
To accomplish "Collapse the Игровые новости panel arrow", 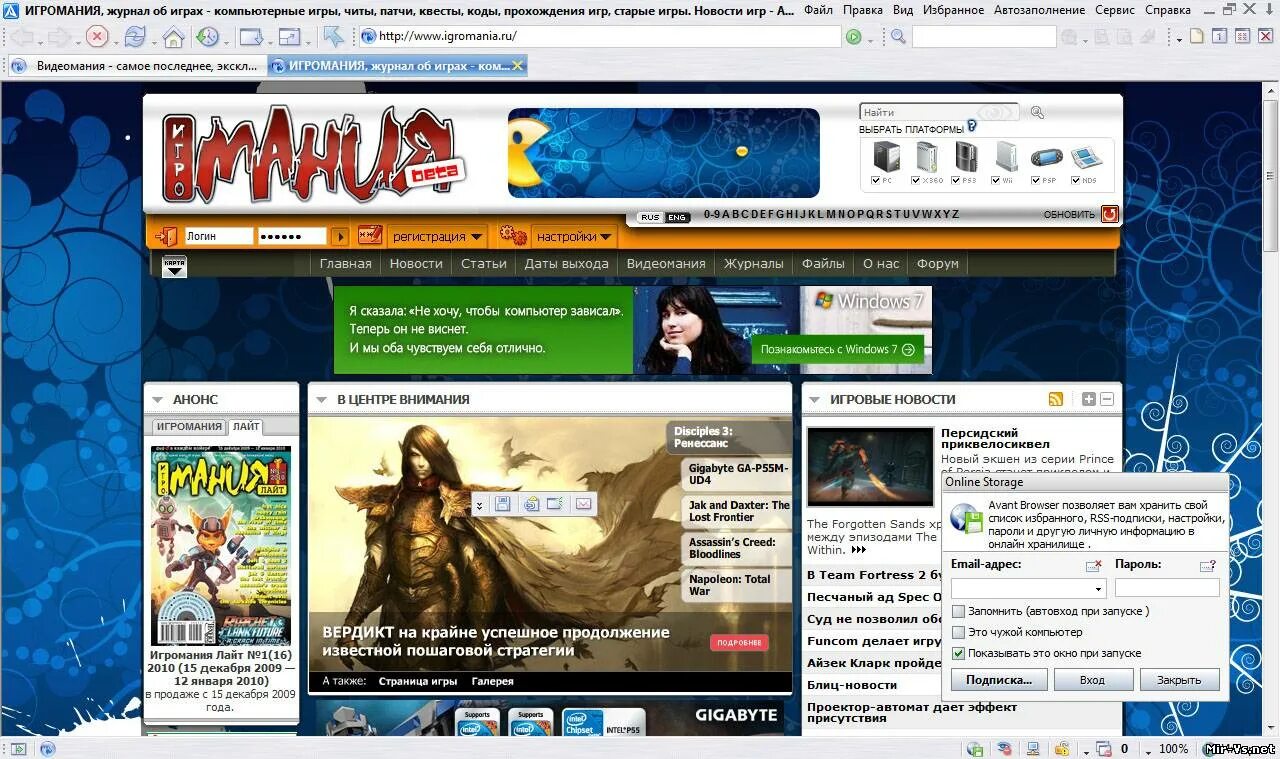I will pos(815,400).
